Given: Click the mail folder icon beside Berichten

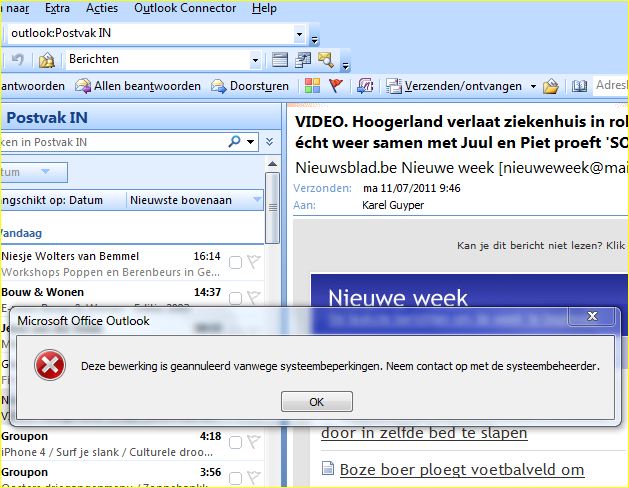Looking at the screenshot, I should click(47, 61).
